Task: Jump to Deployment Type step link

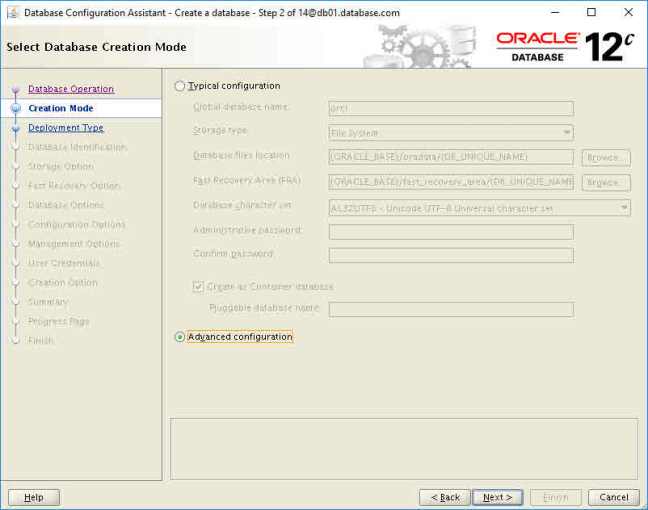Action: pos(65,128)
